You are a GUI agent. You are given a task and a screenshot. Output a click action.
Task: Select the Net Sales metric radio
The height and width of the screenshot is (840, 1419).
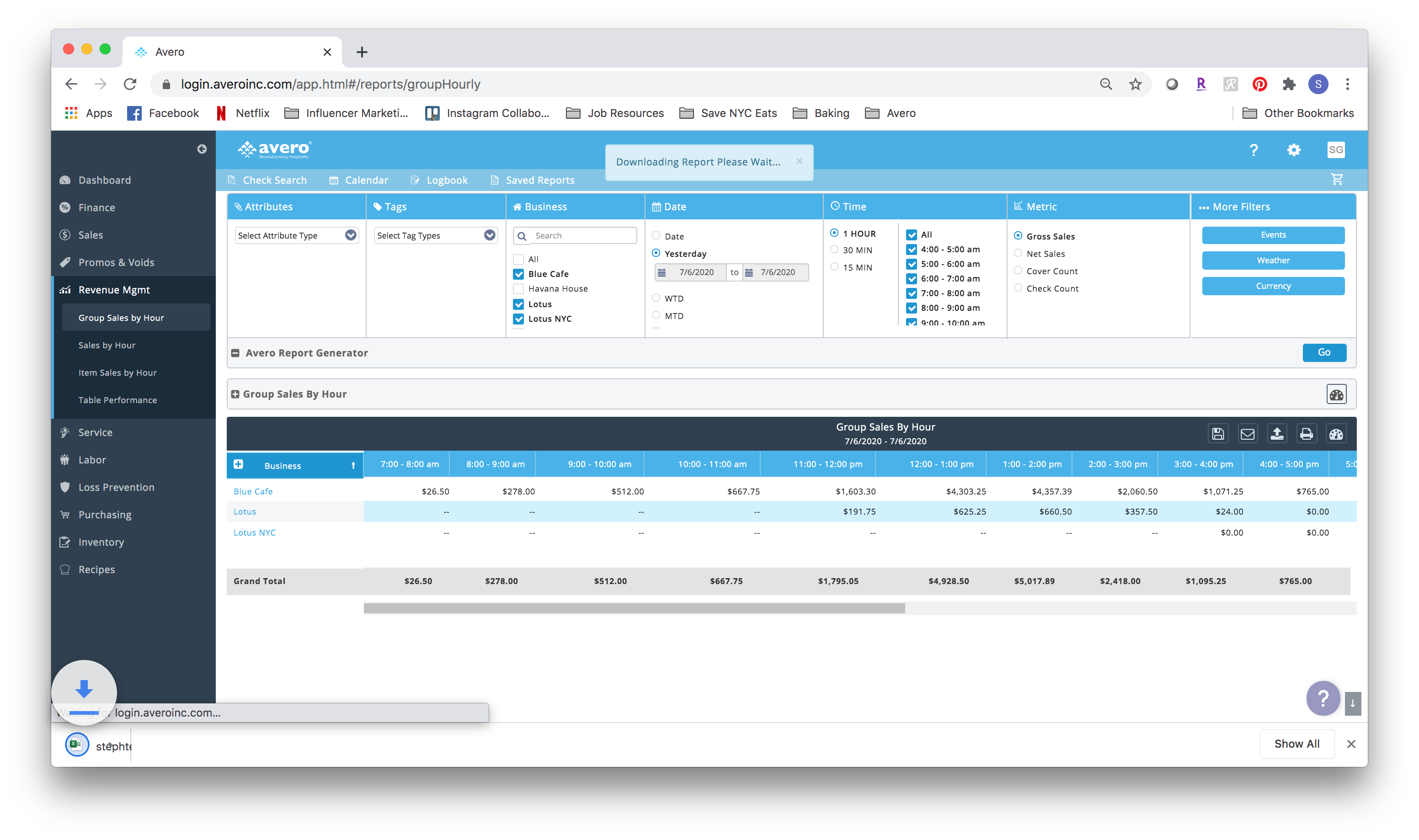coord(1018,254)
